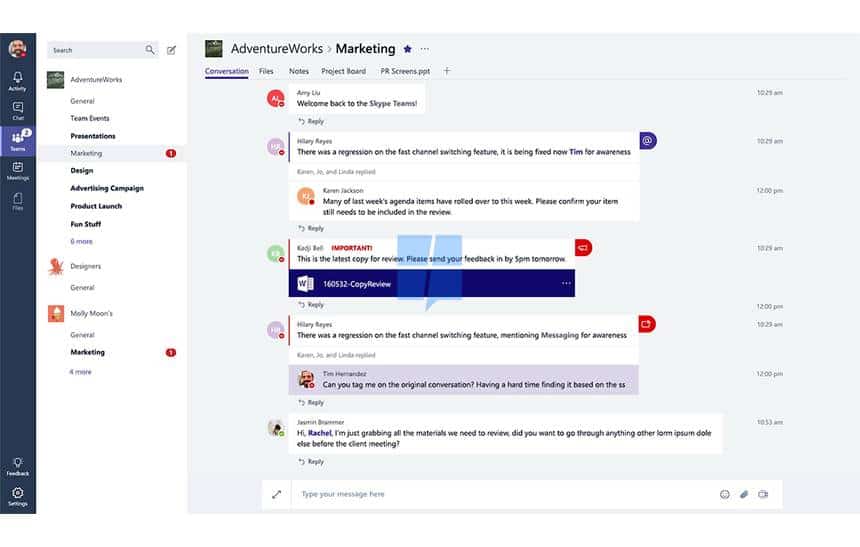Expand the 6 more channels link

pos(81,241)
